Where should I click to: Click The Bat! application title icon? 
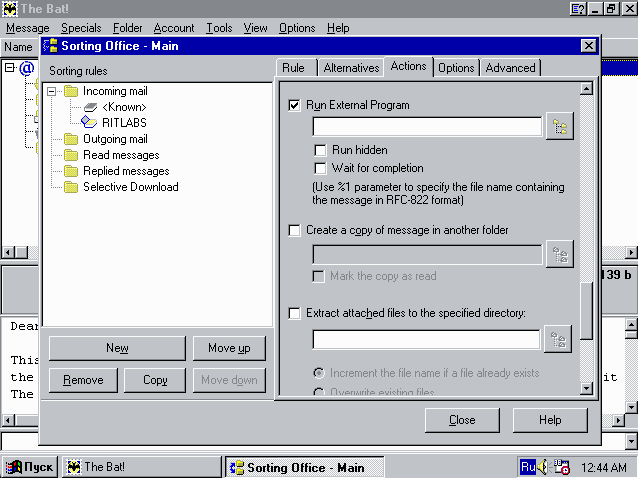pyautogui.click(x=10, y=9)
